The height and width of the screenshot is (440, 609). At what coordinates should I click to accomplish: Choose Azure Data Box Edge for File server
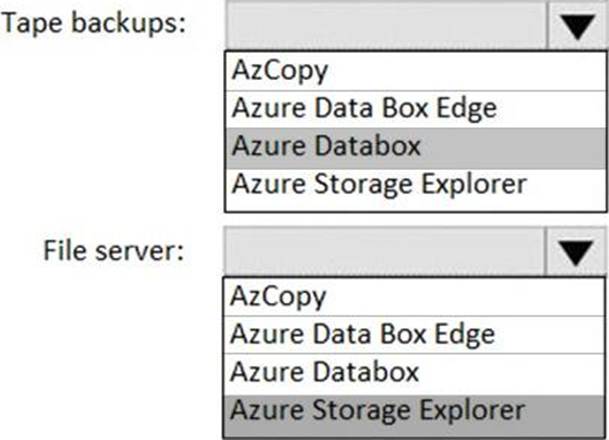(414, 335)
